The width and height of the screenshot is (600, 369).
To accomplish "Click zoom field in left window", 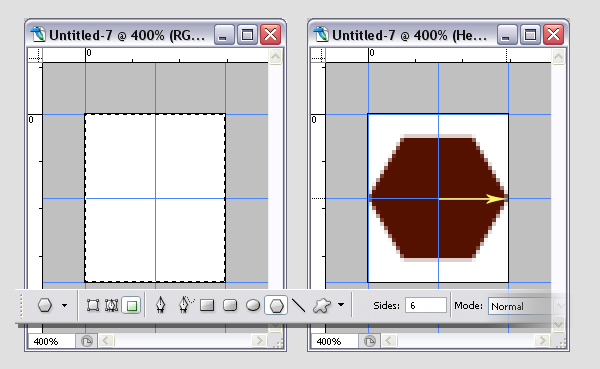I will [x=51, y=341].
